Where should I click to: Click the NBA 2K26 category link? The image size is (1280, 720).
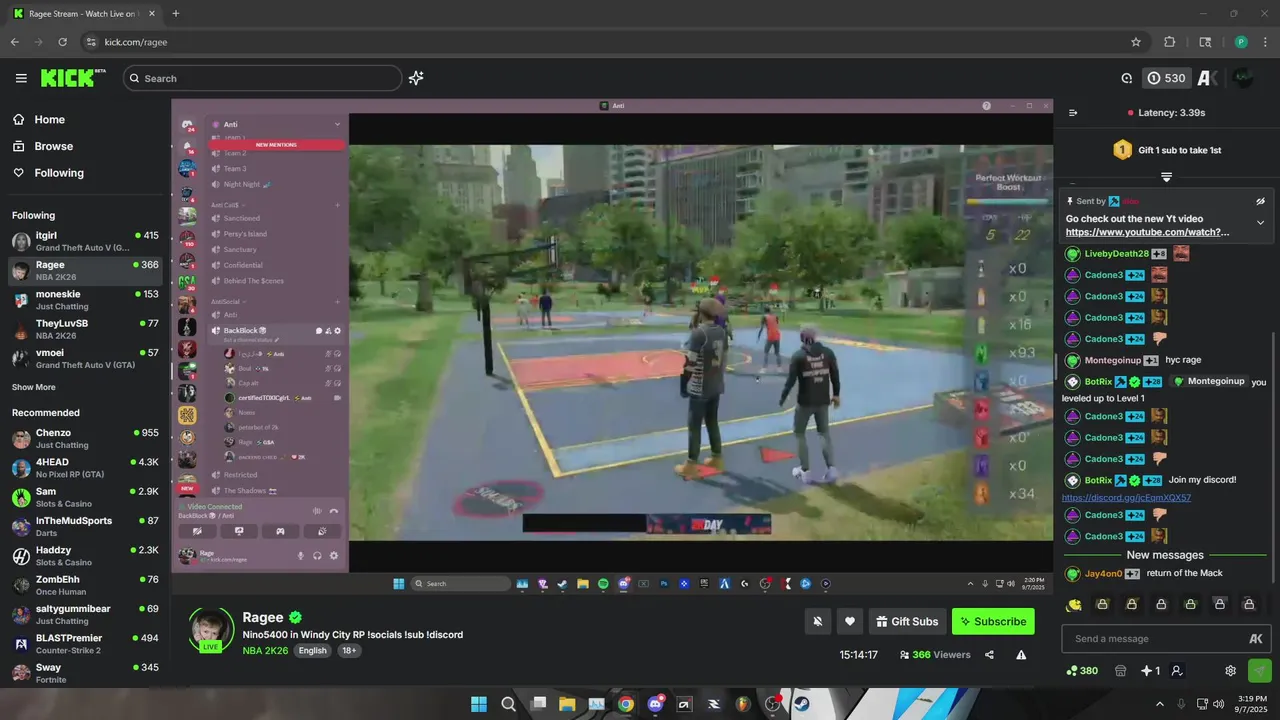click(x=265, y=650)
